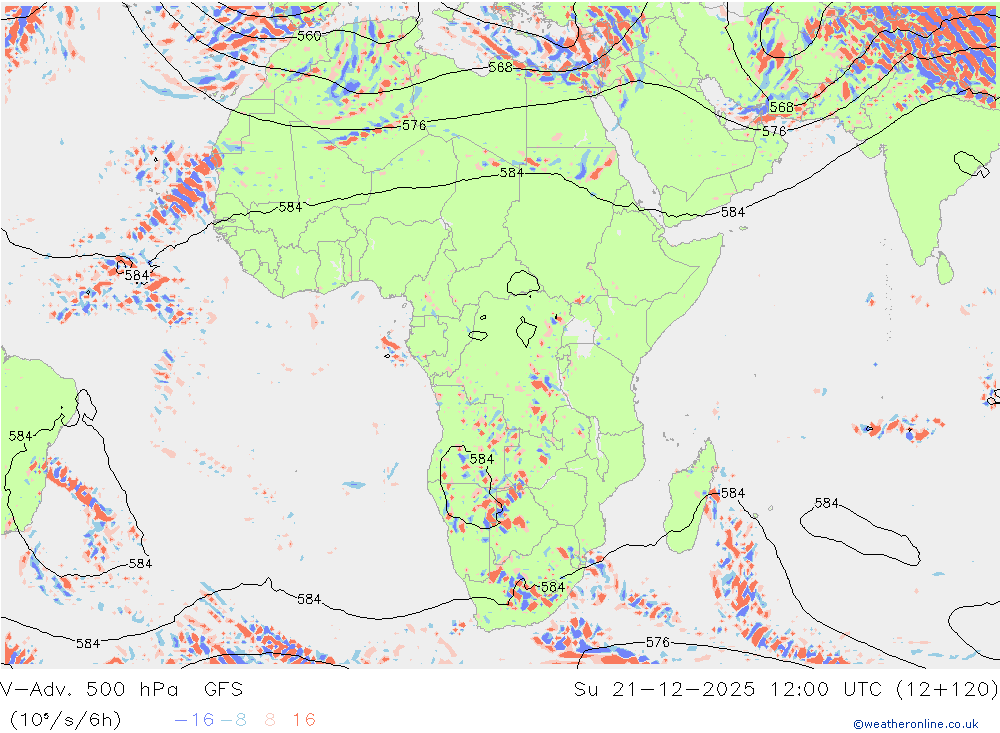This screenshot has height=733, width=1000.
Task: Click the light red legend value 8
Action: coord(270,720)
